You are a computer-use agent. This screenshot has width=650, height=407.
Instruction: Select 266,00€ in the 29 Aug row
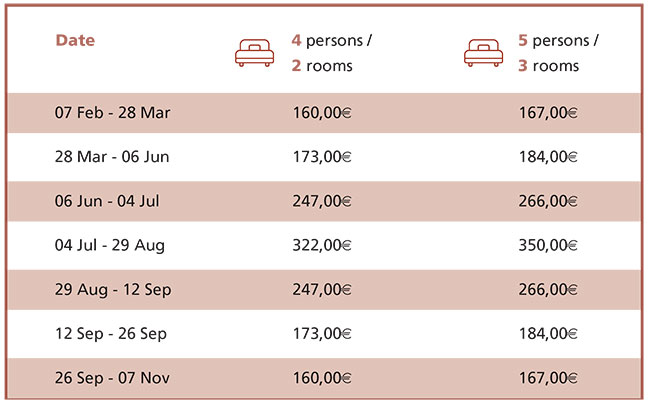pyautogui.click(x=548, y=290)
